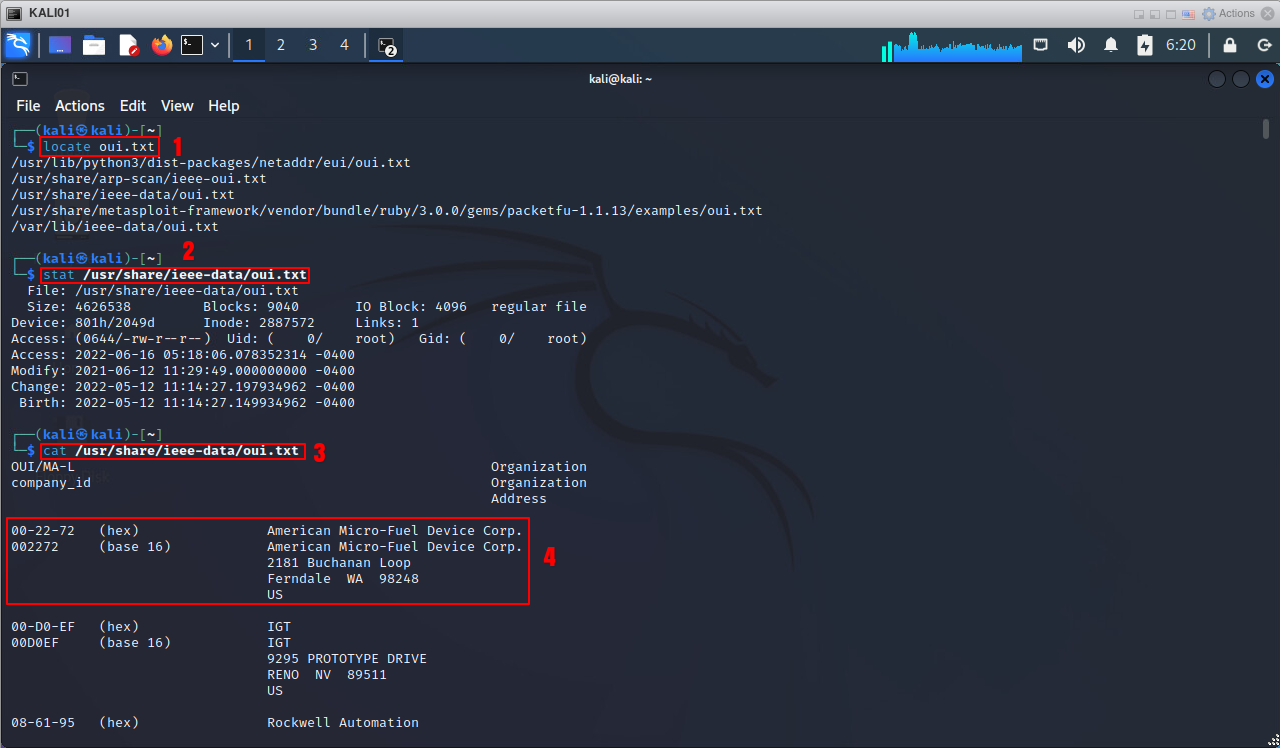Screen dimensions: 1280x748
Task: Show notifications via bell icon
Action: click(x=1111, y=45)
